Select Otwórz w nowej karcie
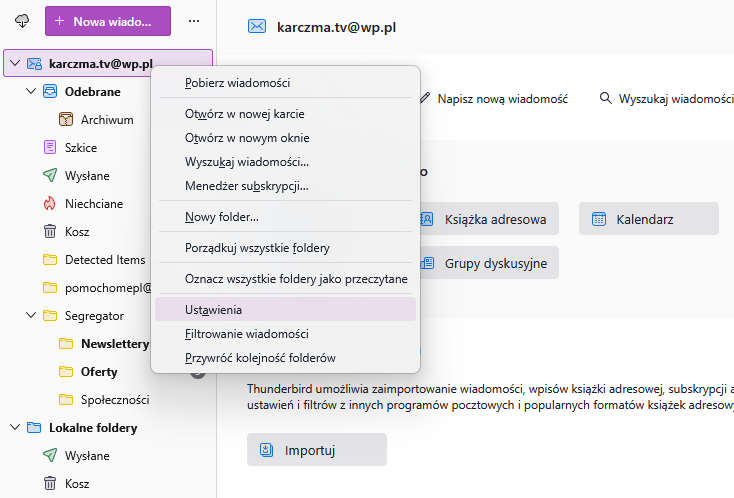 pos(285,114)
